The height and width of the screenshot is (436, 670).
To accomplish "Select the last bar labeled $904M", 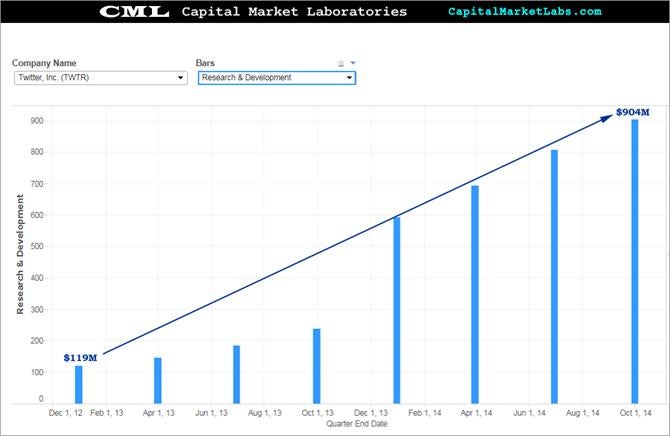I will [x=635, y=262].
